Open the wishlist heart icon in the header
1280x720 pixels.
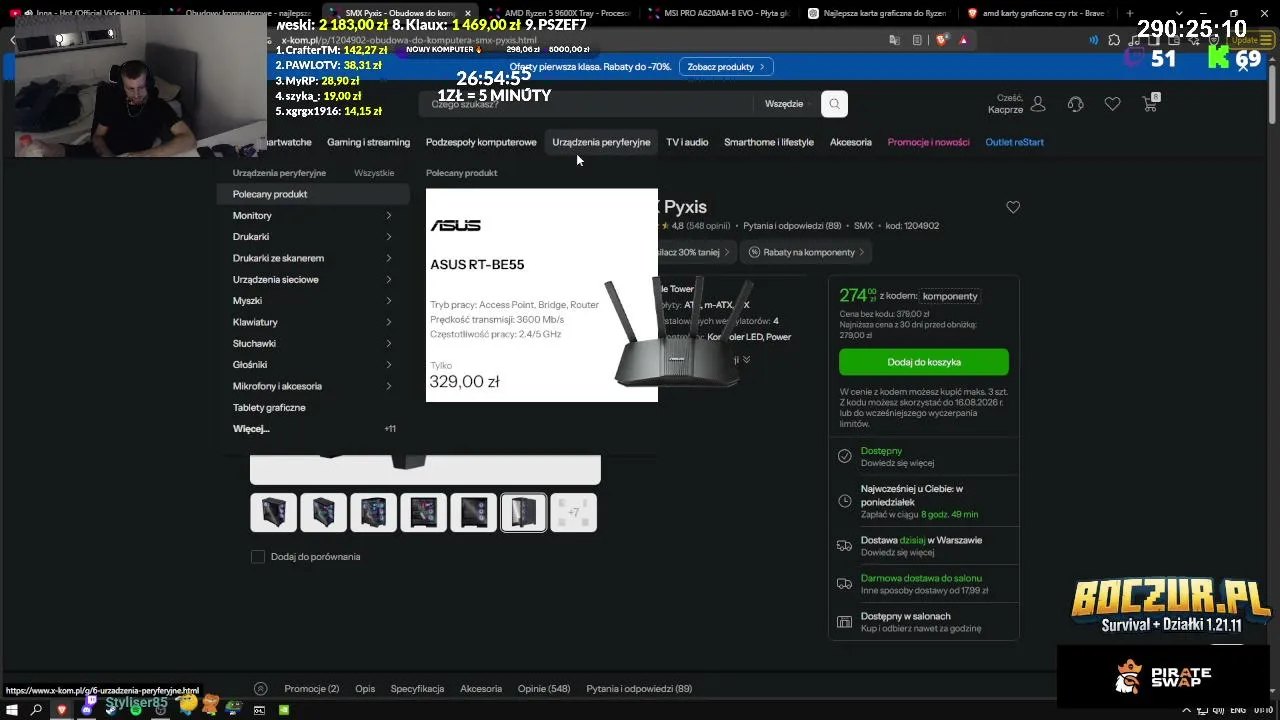(x=1112, y=104)
